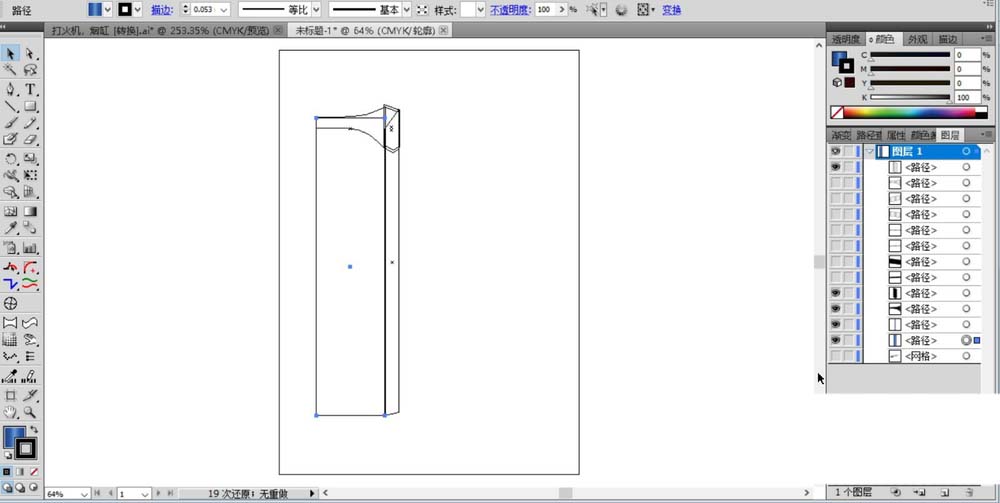Select the Eraser tool

pyautogui.click(x=30, y=139)
